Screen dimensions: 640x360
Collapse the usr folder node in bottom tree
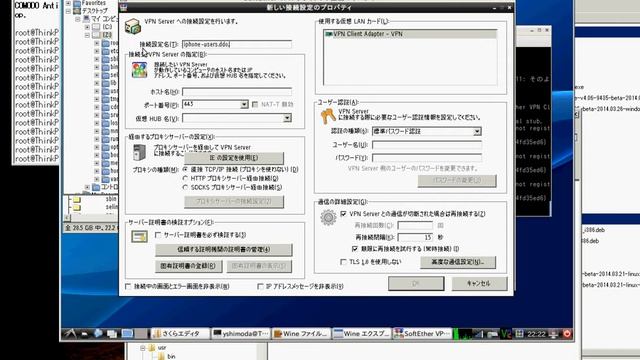pyautogui.click(x=143, y=348)
